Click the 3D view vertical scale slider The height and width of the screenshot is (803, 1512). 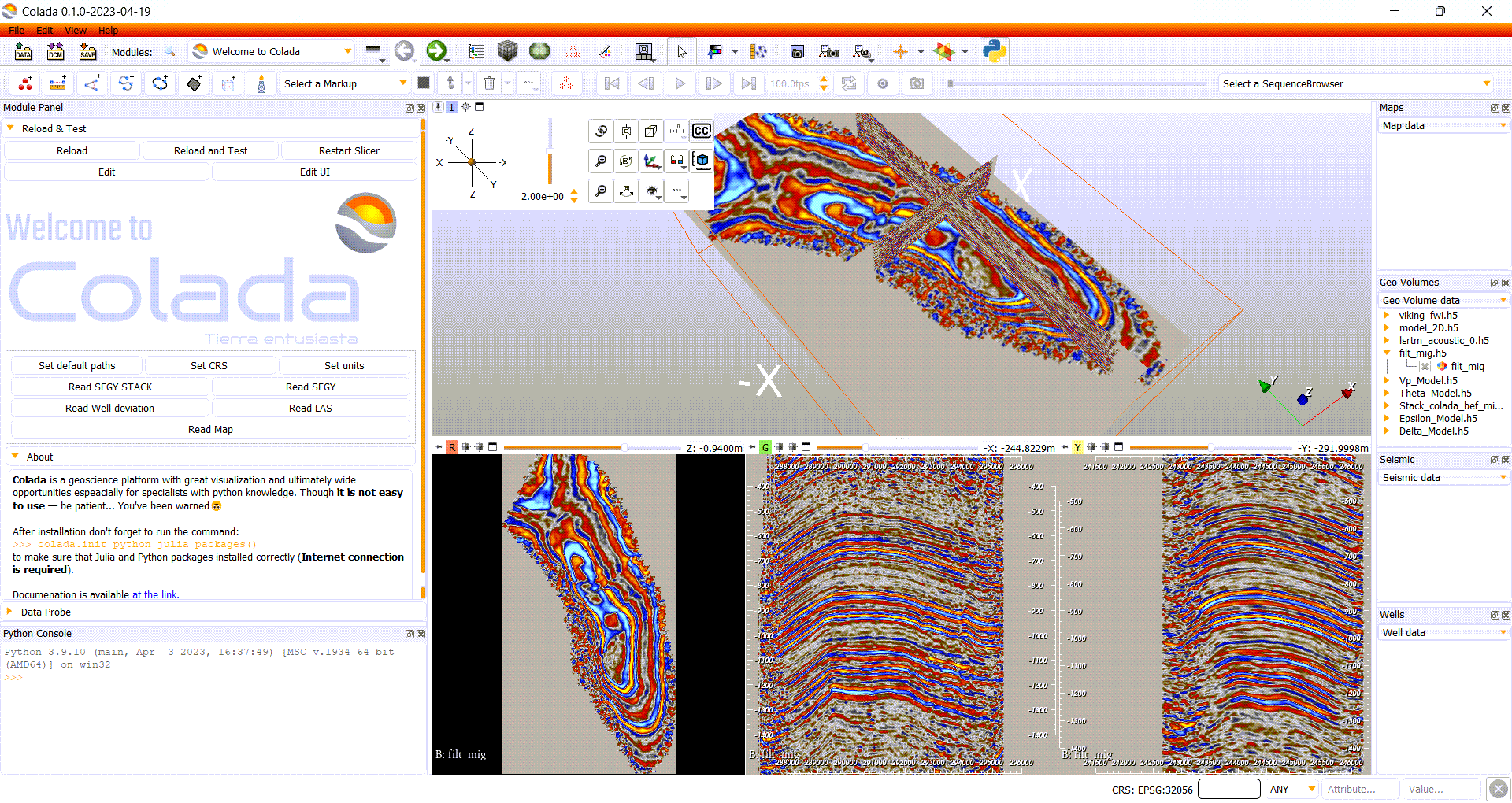(x=550, y=152)
